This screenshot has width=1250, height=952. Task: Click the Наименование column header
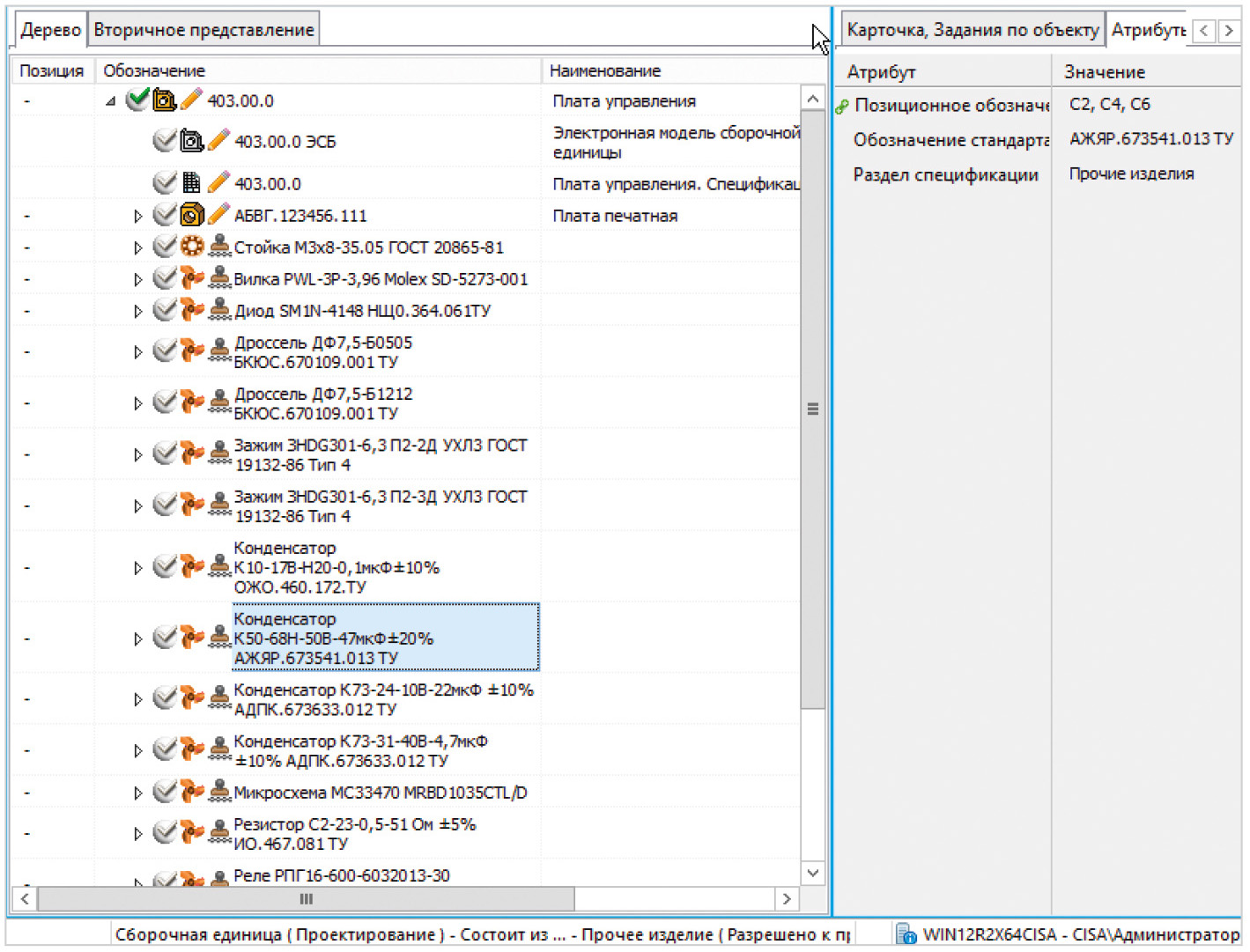click(604, 70)
